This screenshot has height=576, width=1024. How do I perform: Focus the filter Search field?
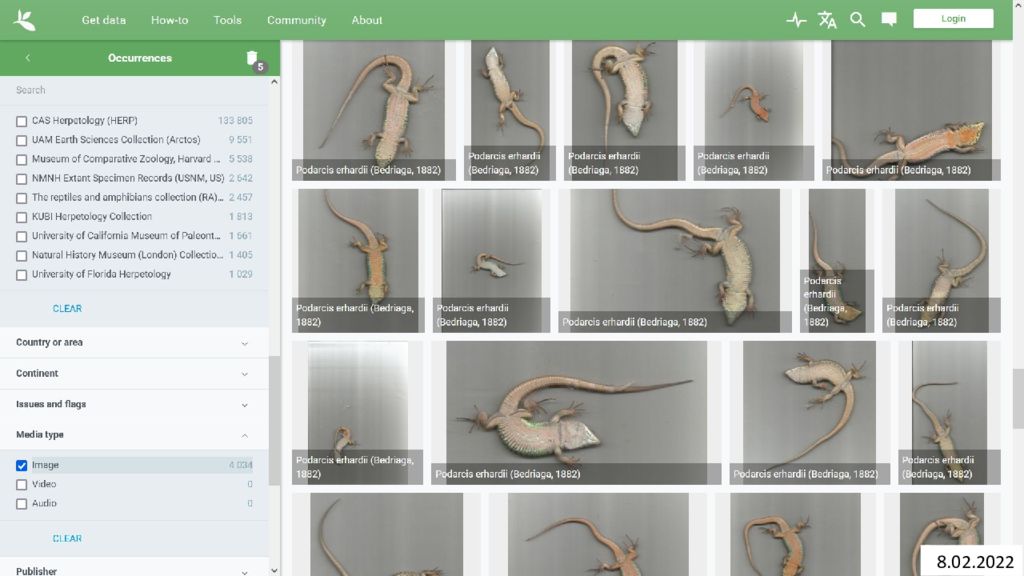(134, 90)
